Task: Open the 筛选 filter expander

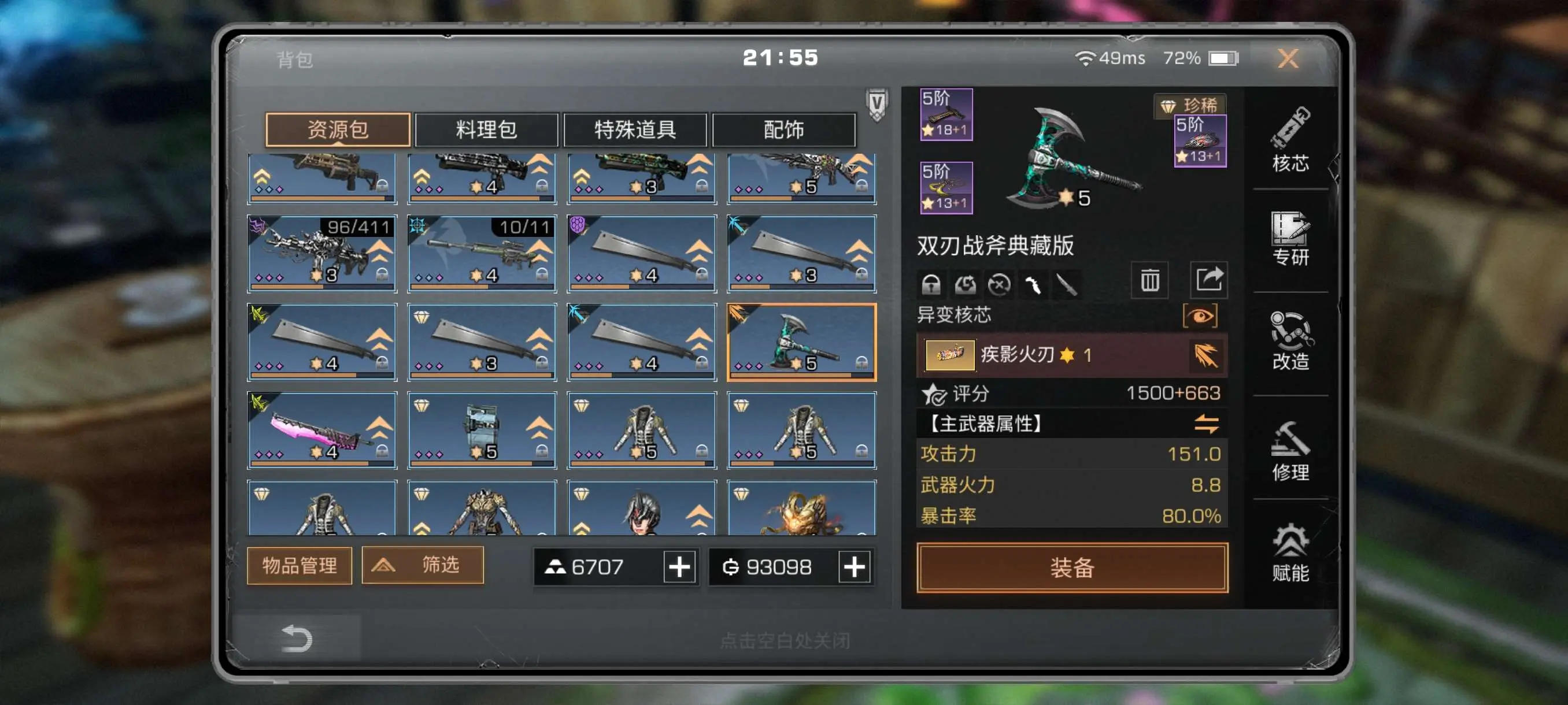Action: (x=423, y=565)
